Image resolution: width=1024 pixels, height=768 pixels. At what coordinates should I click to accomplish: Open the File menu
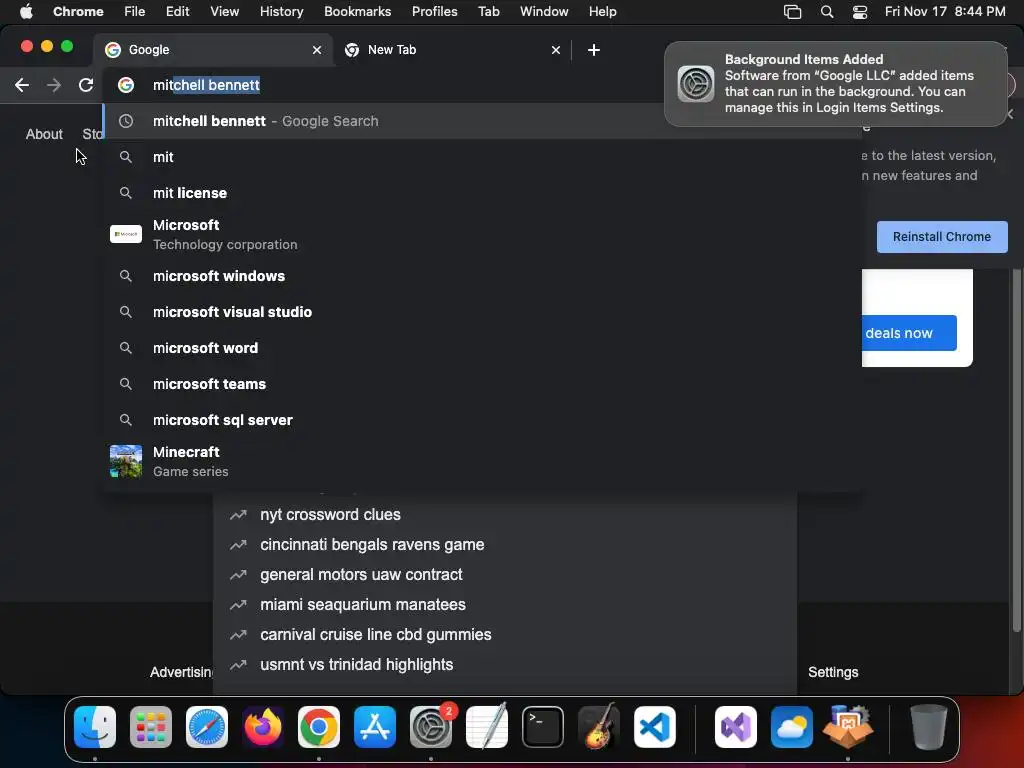pyautogui.click(x=135, y=11)
